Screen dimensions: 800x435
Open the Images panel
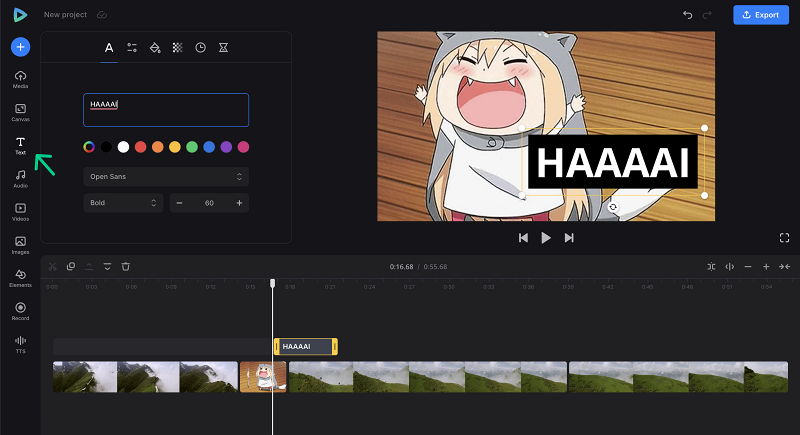[20, 245]
